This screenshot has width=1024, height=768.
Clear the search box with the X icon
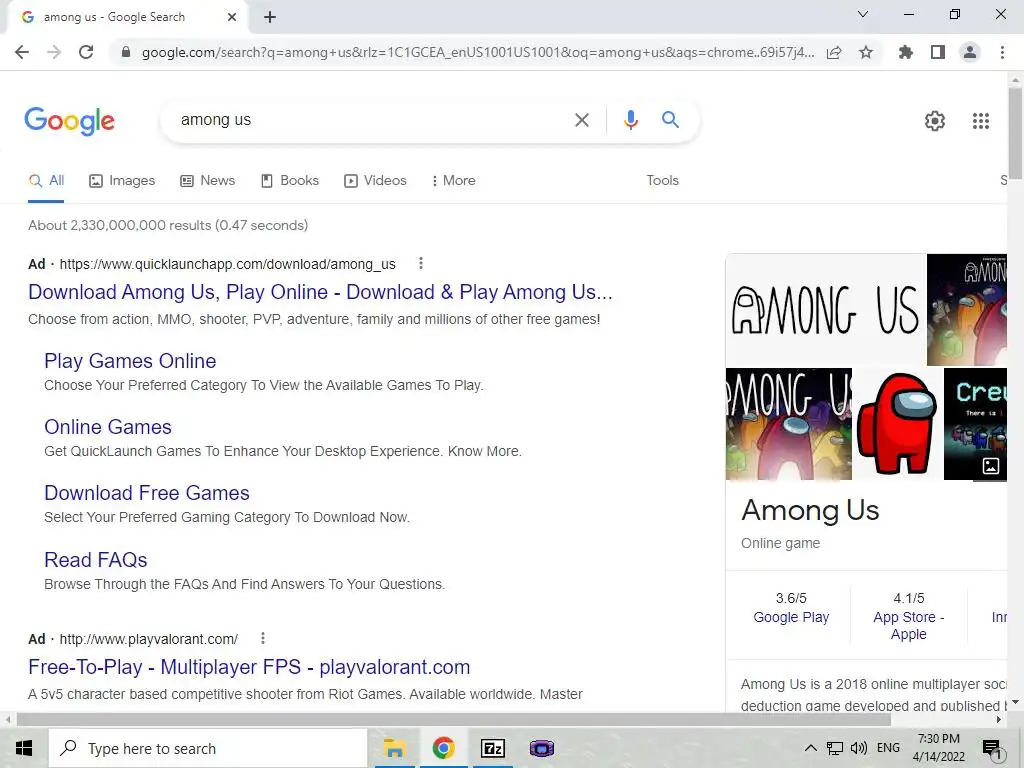pos(581,120)
